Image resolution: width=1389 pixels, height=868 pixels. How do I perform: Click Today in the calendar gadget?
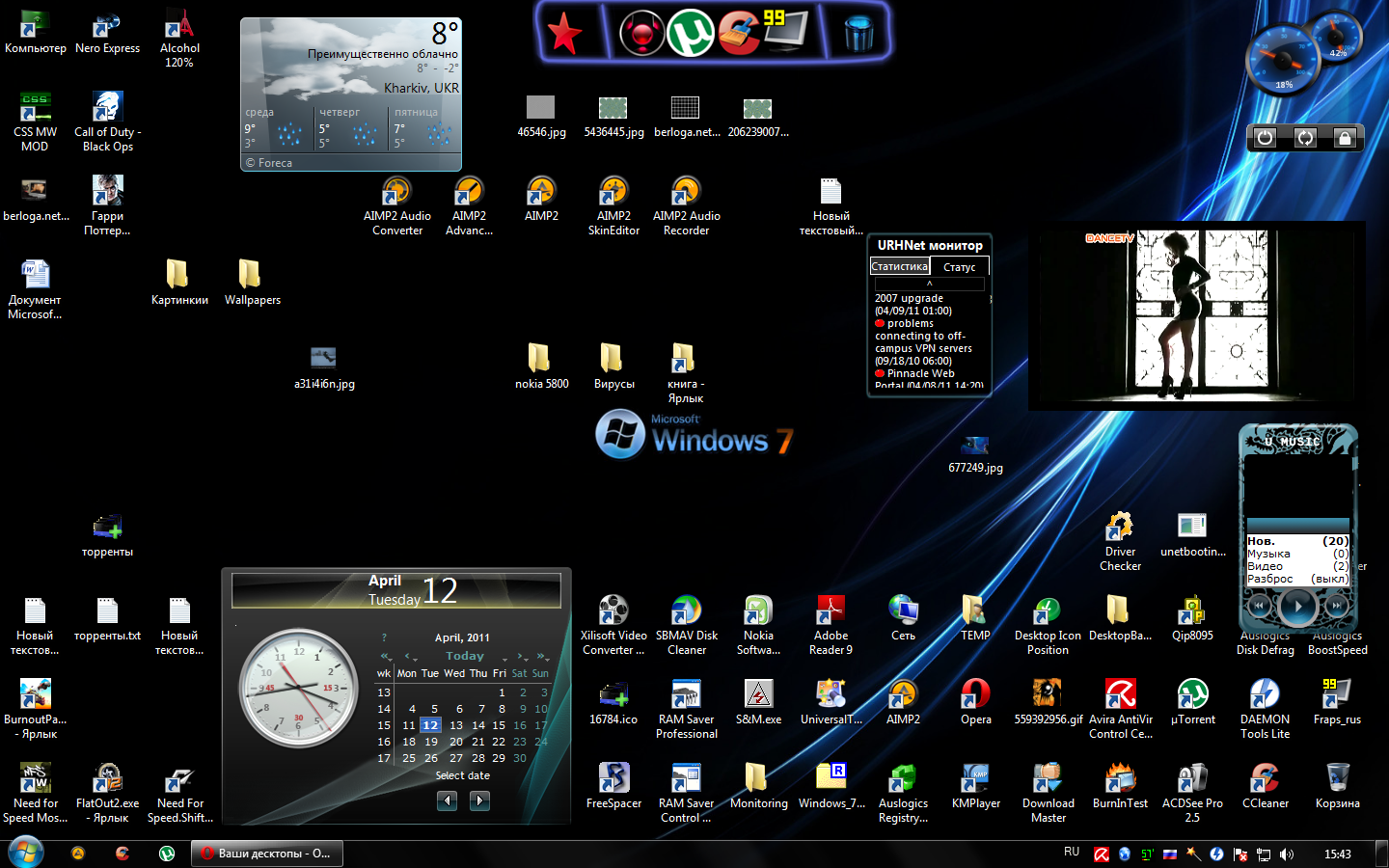click(x=464, y=656)
